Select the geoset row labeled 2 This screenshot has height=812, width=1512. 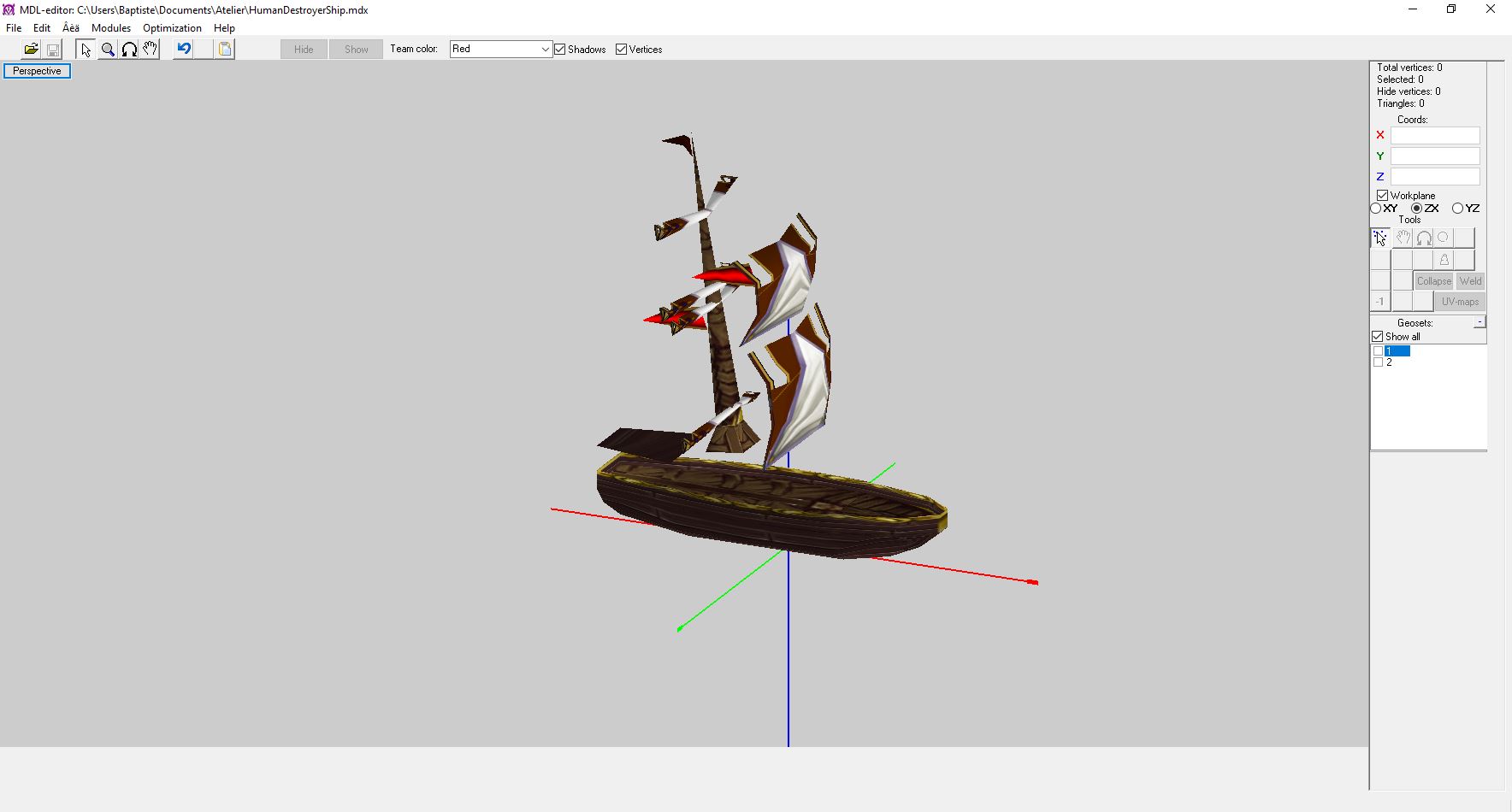1390,362
